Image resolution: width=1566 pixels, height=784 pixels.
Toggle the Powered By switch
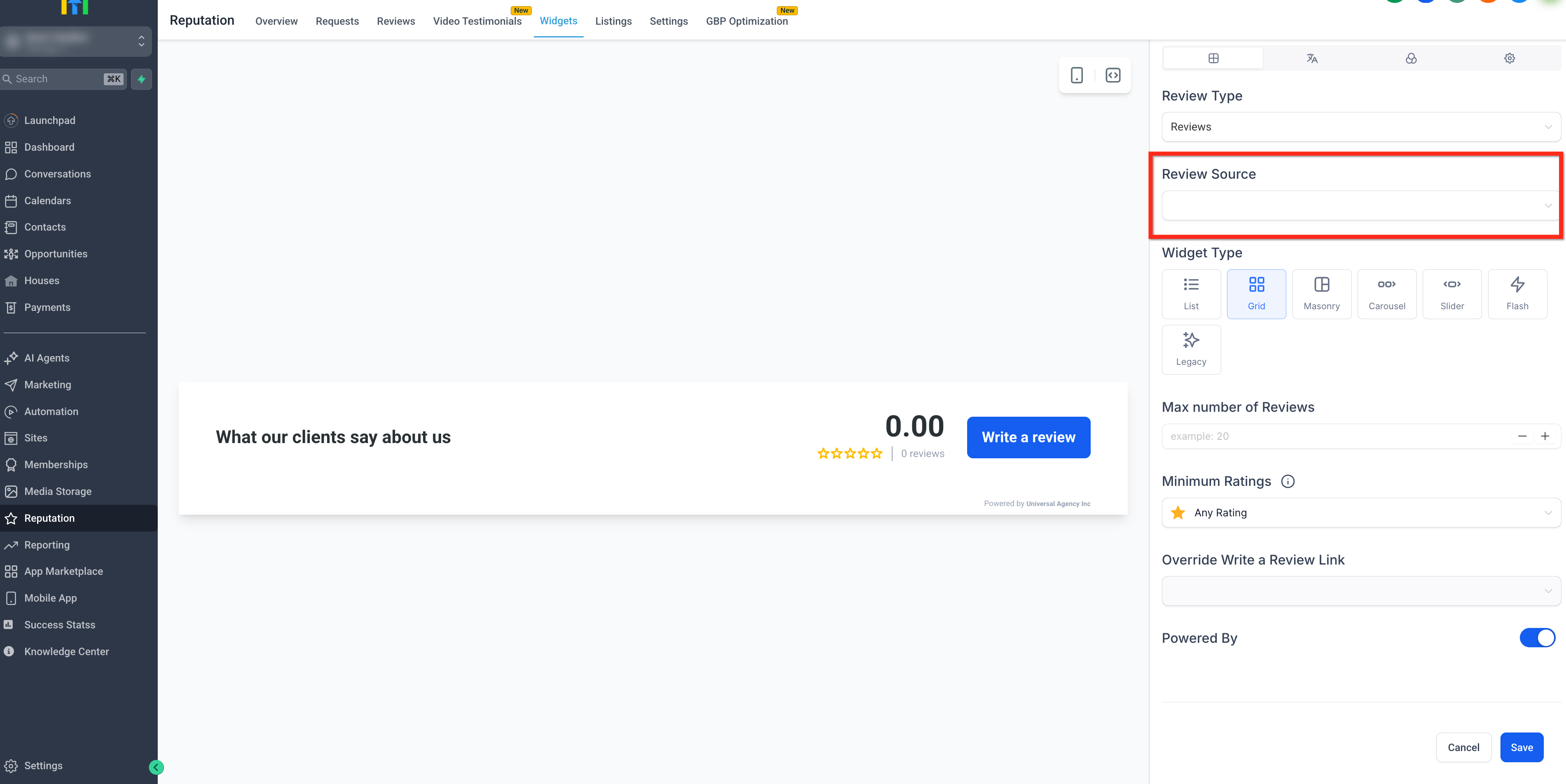tap(1537, 637)
